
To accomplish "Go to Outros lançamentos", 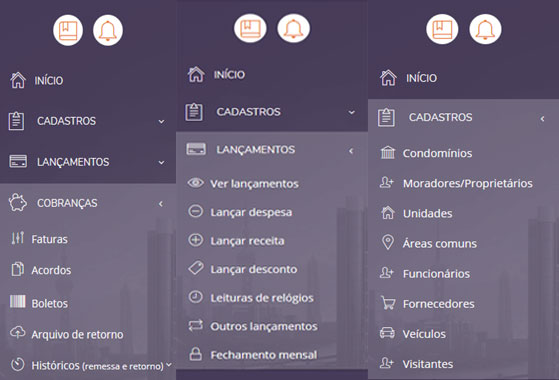I will (x=264, y=326).
